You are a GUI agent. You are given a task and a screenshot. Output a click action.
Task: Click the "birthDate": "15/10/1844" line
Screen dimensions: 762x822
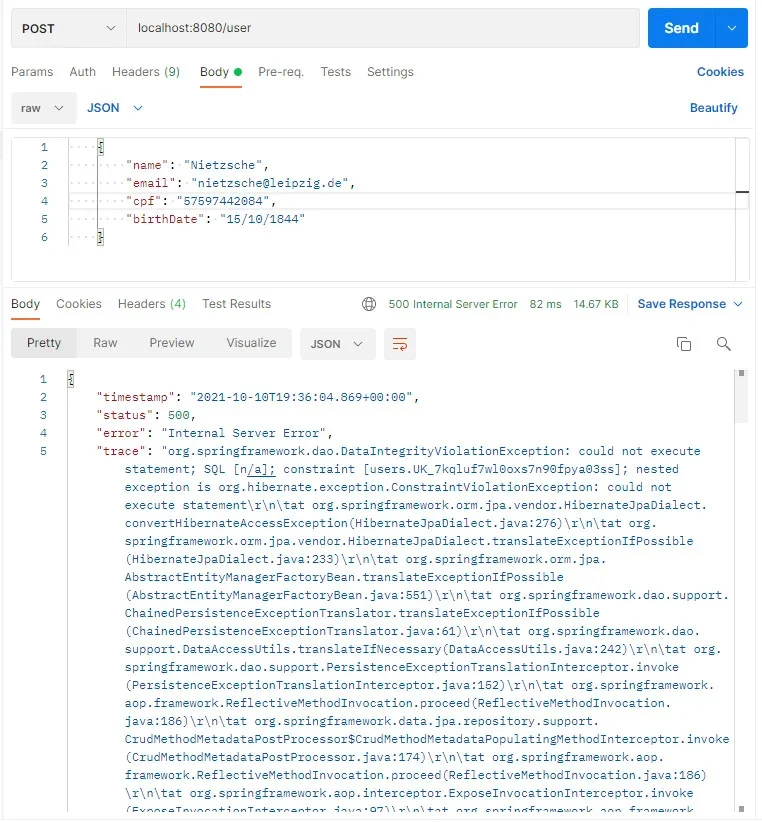point(215,219)
